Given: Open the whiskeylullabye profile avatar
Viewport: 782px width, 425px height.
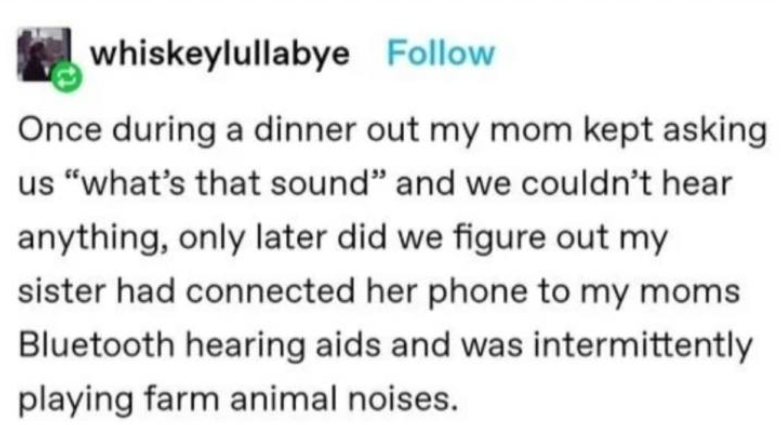Looking at the screenshot, I should tap(44, 55).
